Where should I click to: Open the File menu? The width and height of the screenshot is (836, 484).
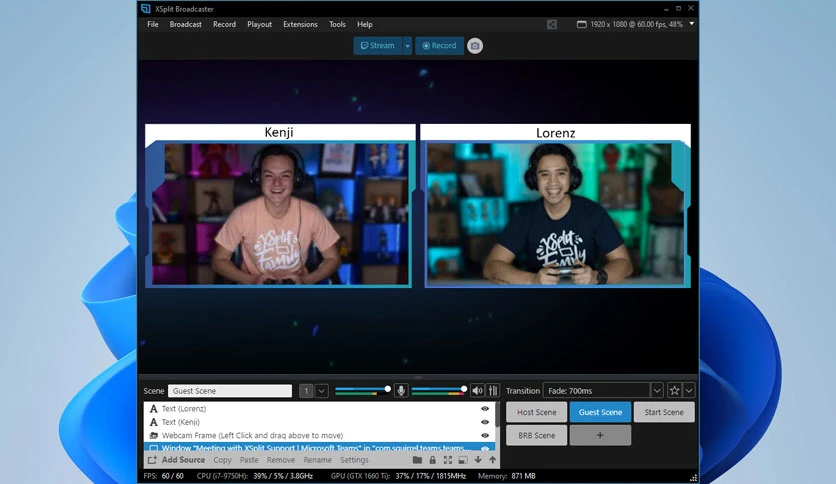152,24
